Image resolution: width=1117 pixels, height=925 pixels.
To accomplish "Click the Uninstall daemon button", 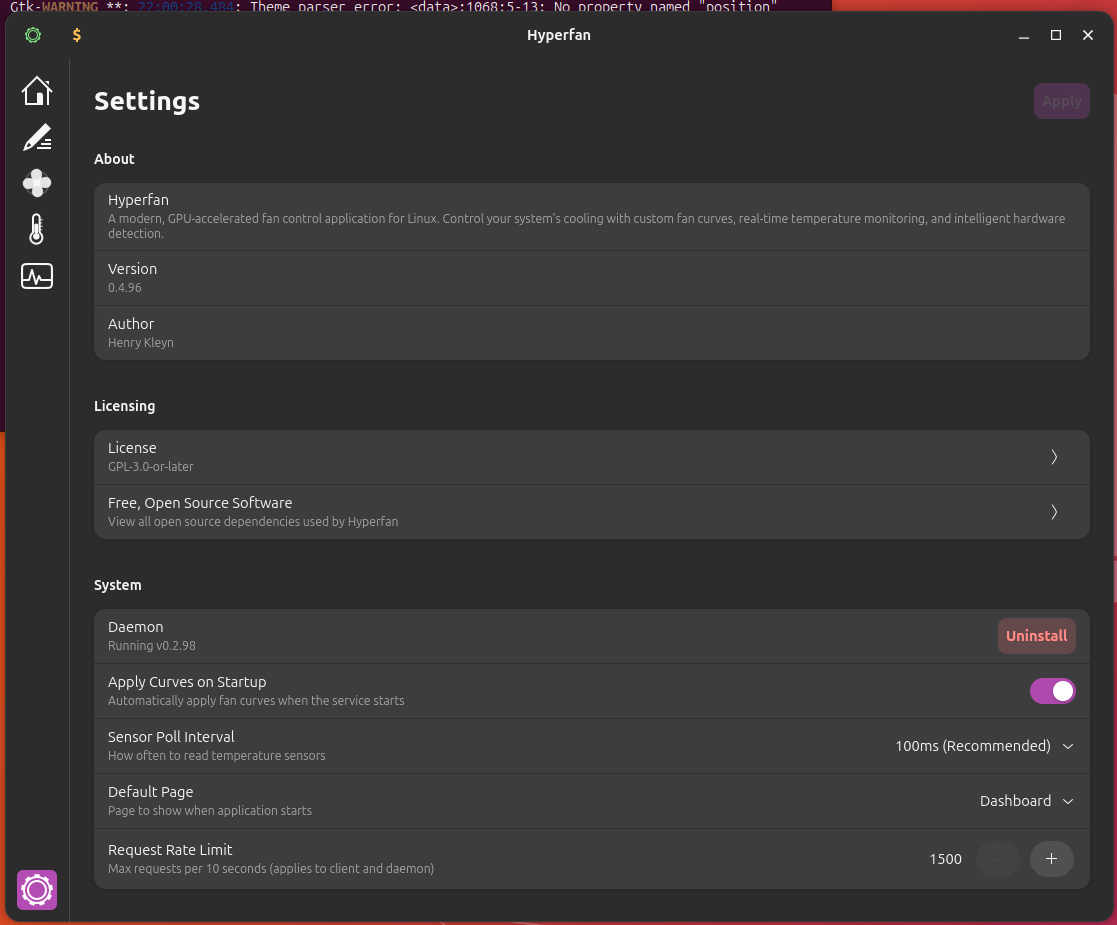I will [x=1037, y=636].
